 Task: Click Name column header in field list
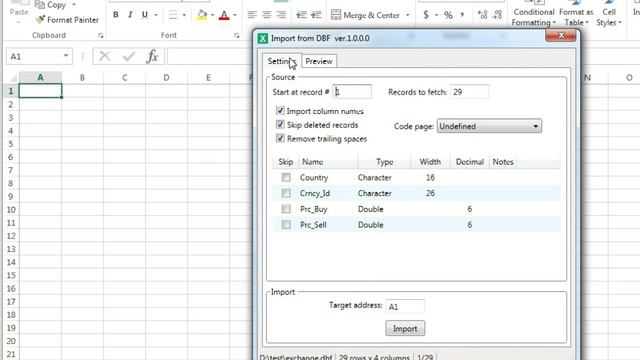coord(329,162)
